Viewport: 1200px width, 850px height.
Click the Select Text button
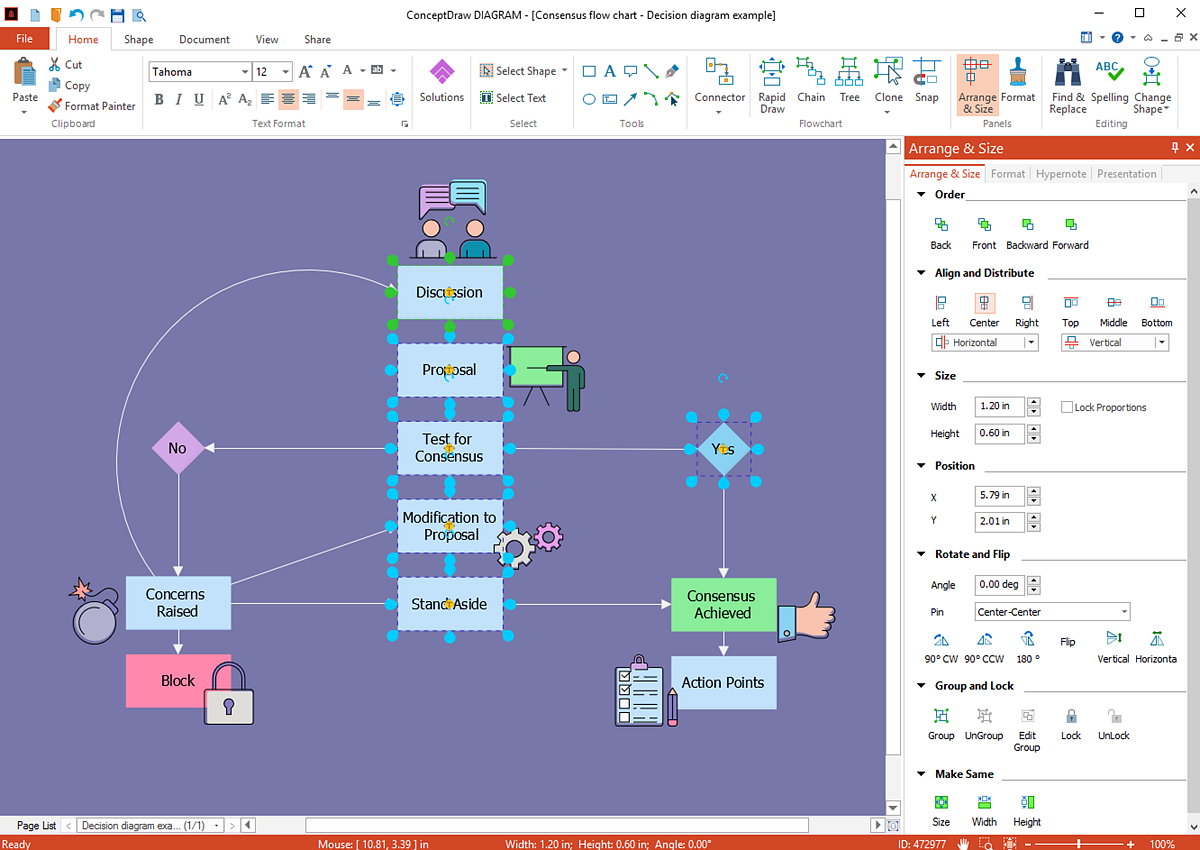[x=513, y=98]
